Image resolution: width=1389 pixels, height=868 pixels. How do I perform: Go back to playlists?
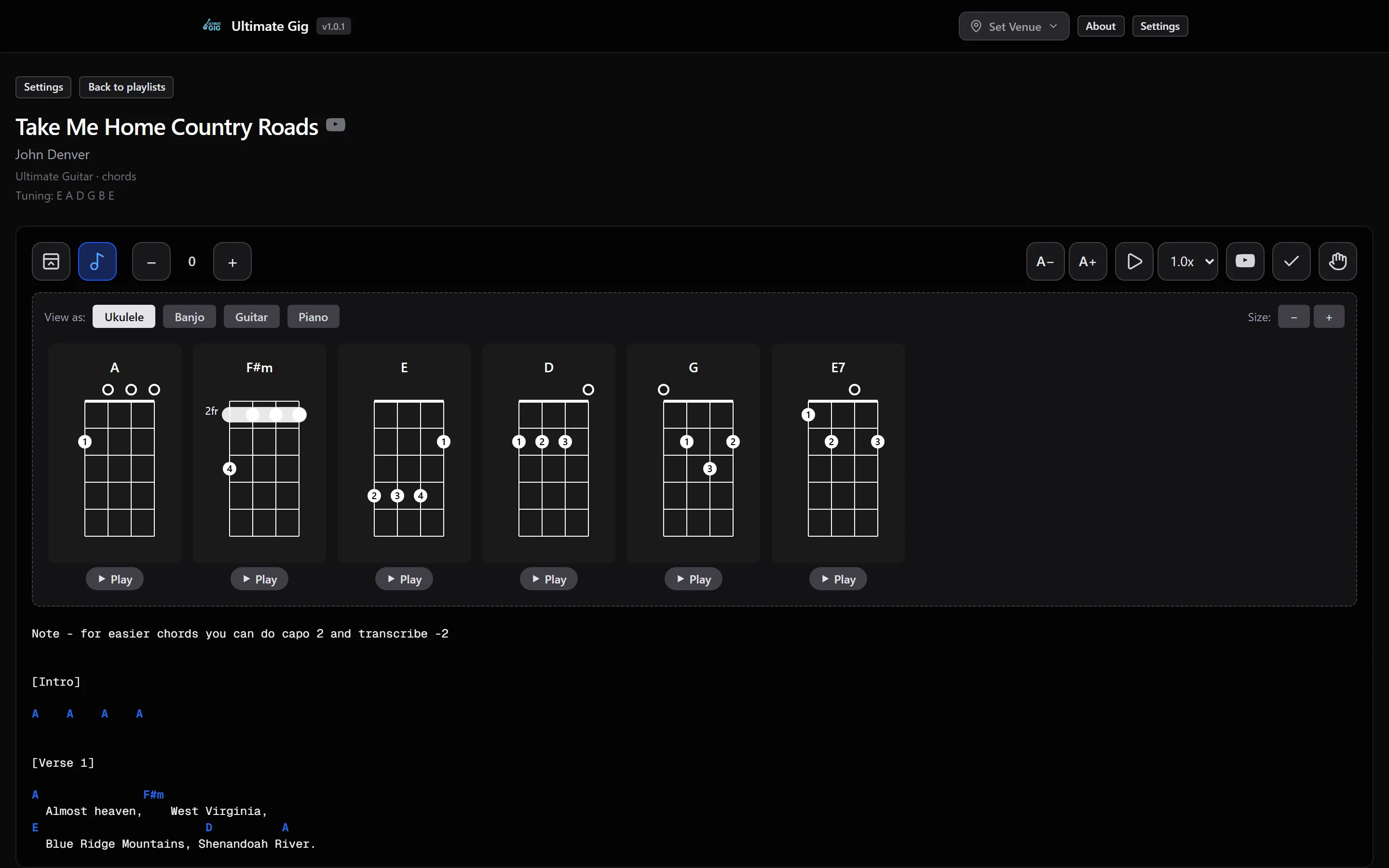[x=126, y=87]
